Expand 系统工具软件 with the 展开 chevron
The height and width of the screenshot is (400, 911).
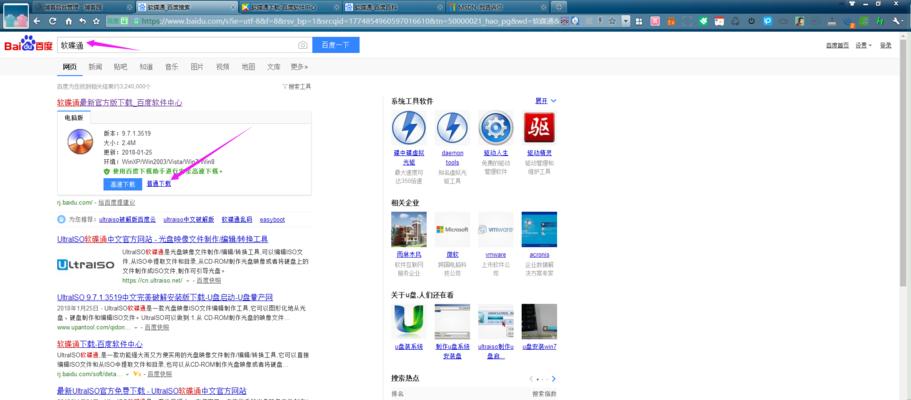click(x=546, y=101)
